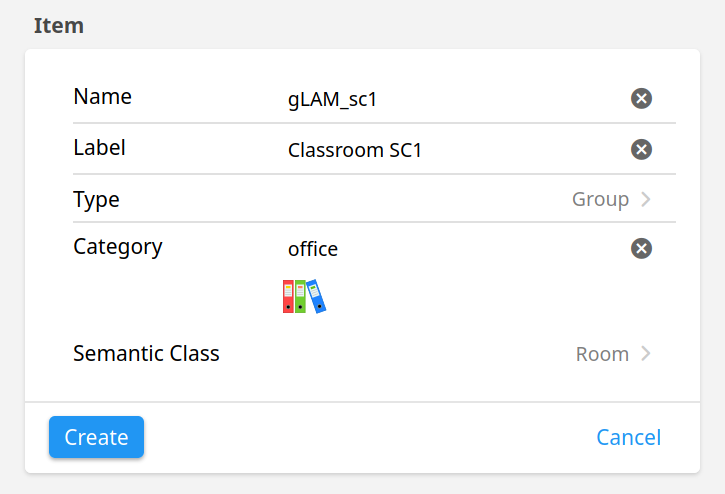
Task: Click the Category field label
Action: 118,247
